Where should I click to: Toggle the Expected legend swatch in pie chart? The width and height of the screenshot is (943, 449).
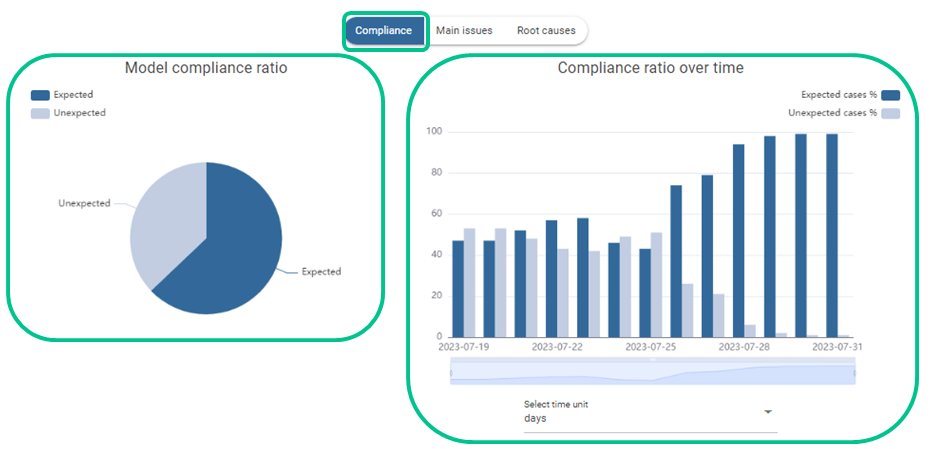pyautogui.click(x=40, y=95)
